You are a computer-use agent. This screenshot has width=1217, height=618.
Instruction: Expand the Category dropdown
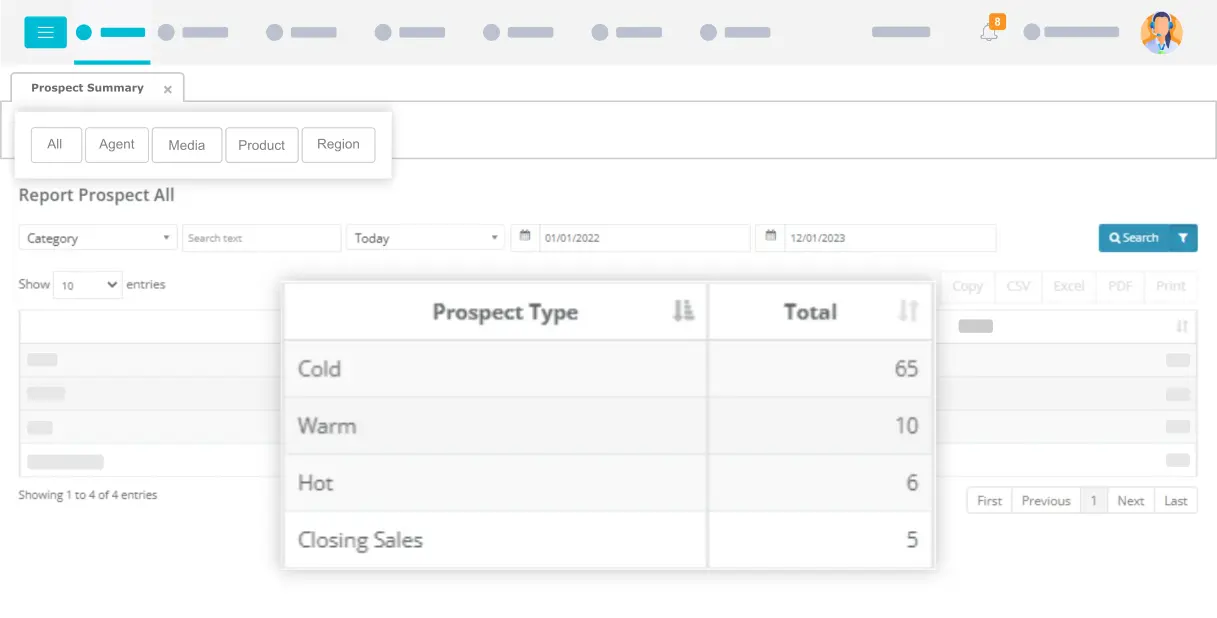click(98, 238)
